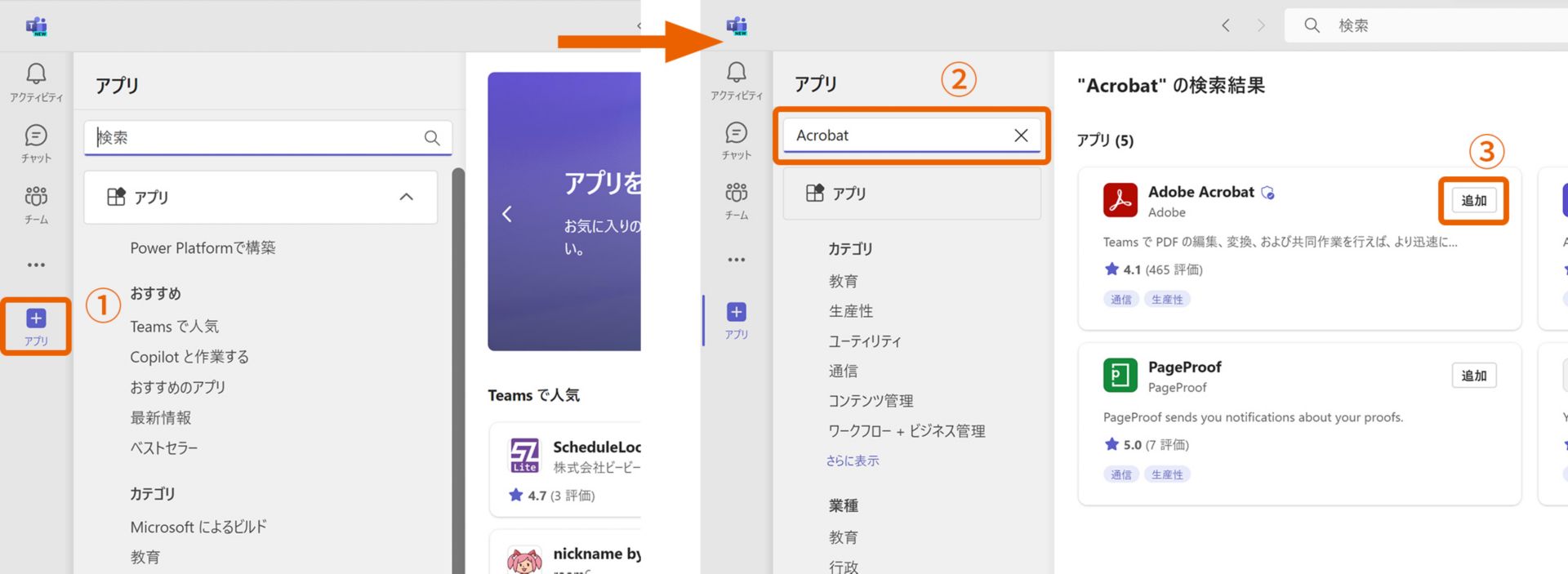Add Adobe Acrobat with 追加 button

point(1473,201)
